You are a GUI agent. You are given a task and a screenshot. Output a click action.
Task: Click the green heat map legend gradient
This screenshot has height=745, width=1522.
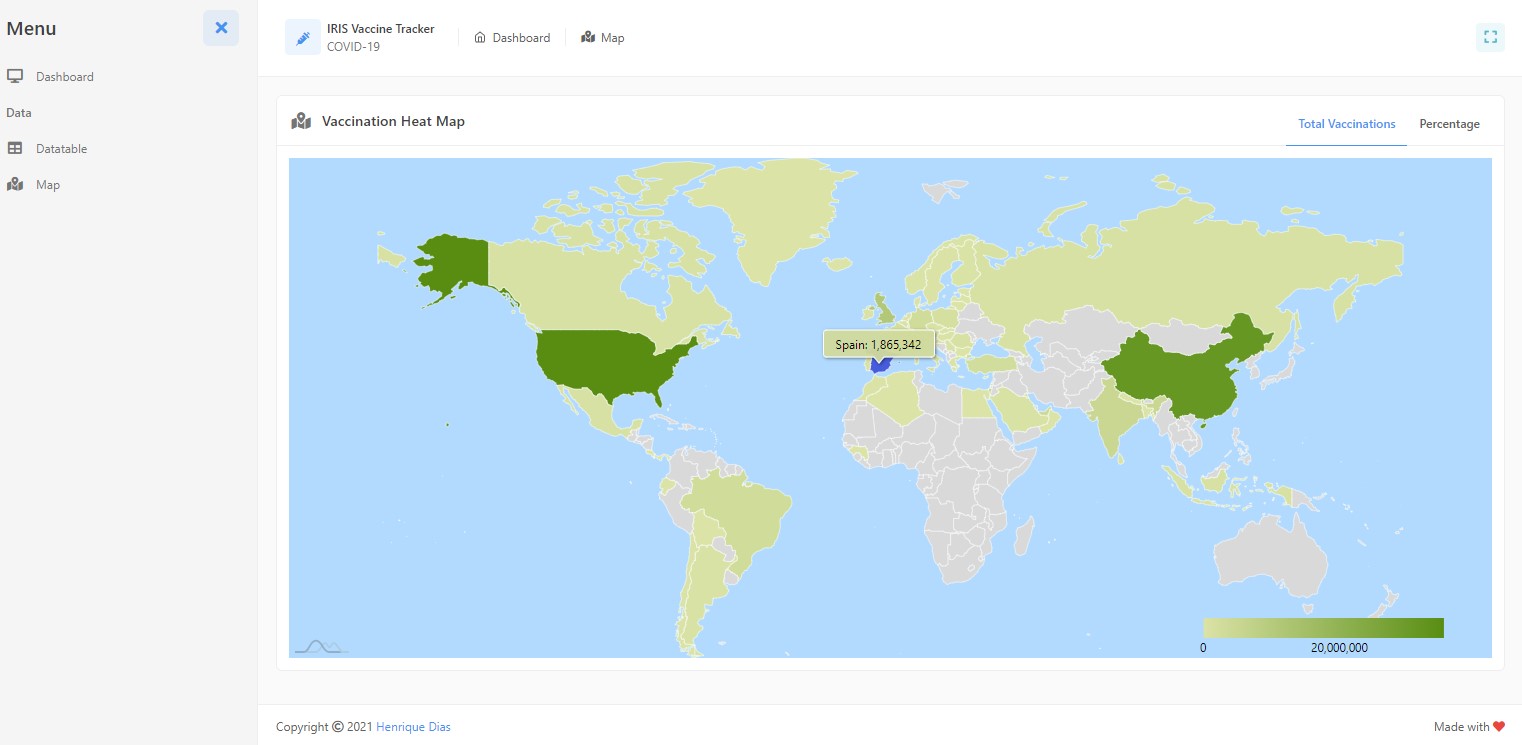coord(1322,628)
